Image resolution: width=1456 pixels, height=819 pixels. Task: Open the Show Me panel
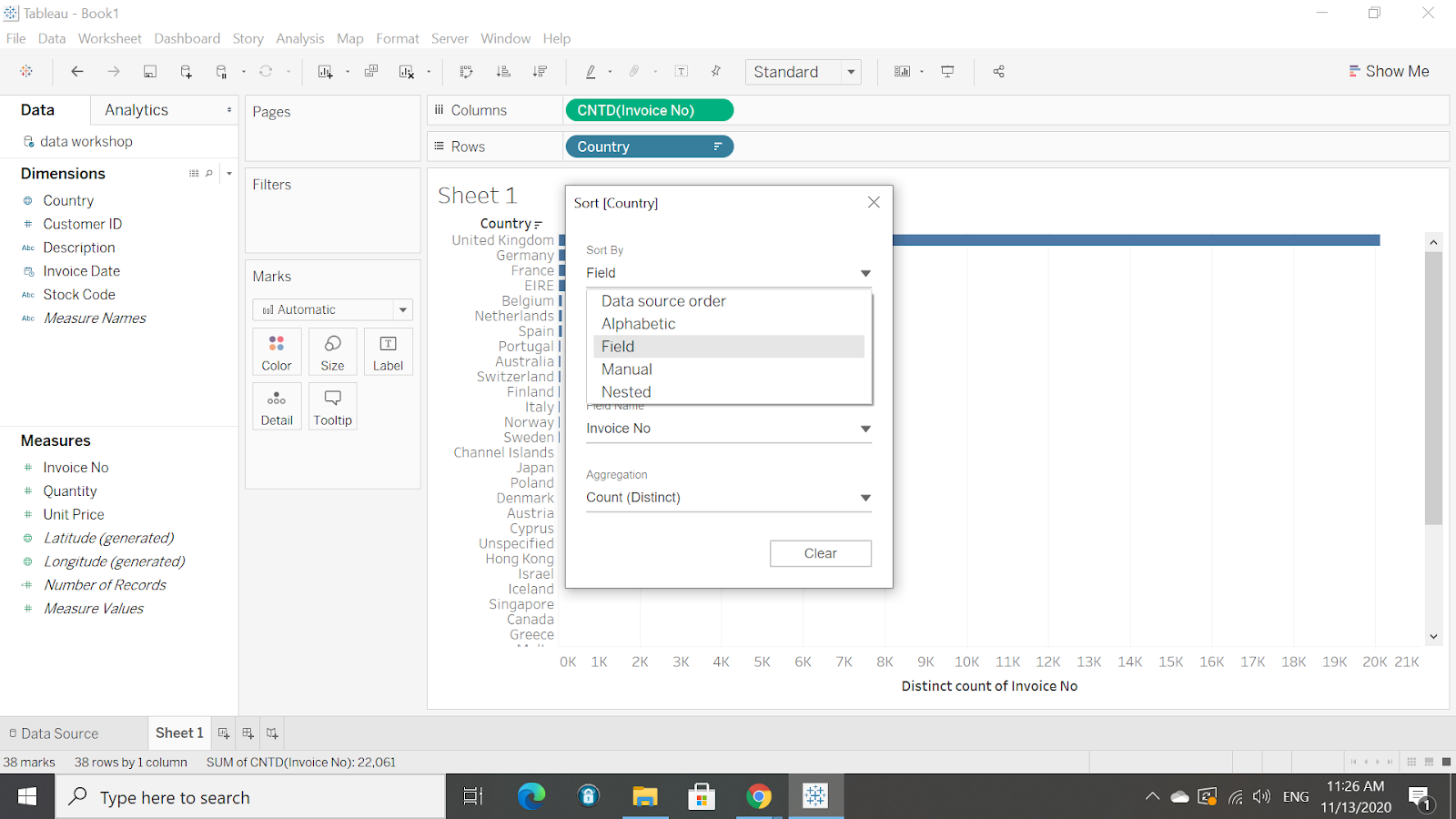pos(1389,71)
